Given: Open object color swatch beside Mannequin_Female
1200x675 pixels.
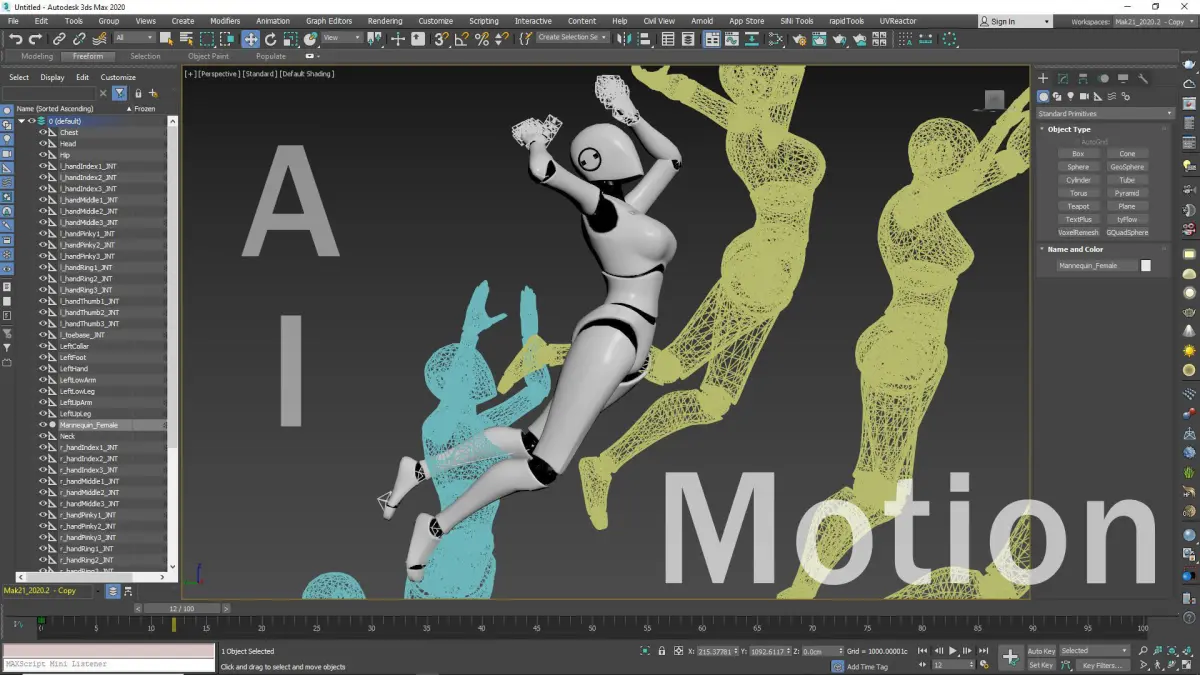Looking at the screenshot, I should pos(1146,266).
